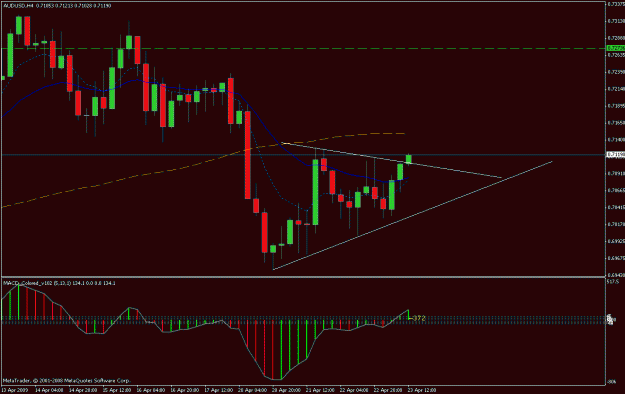
Task: Click the MetaTrader MetaQuotes copyright text
Action: [67, 381]
